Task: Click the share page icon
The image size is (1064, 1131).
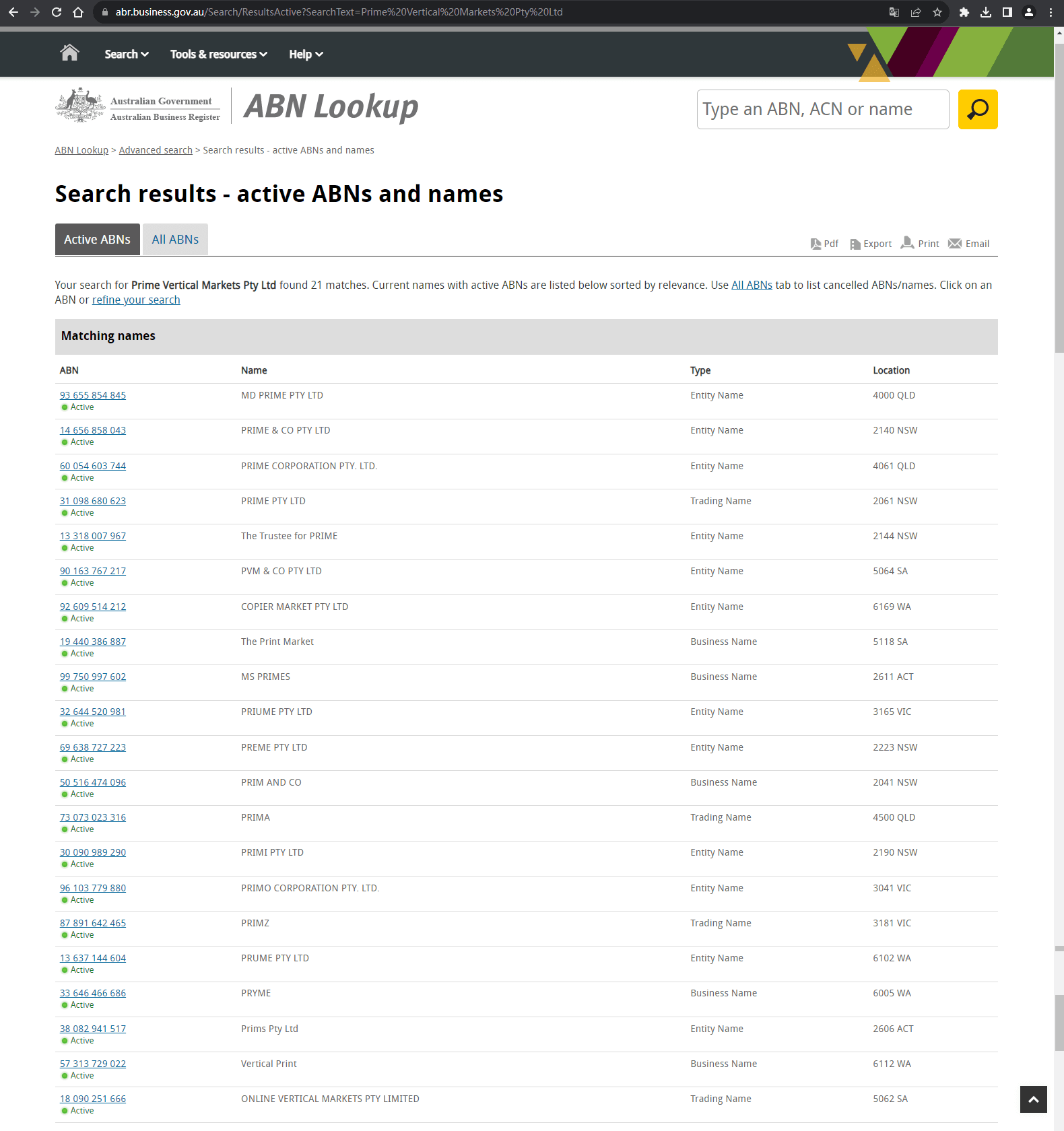Action: pos(916,12)
